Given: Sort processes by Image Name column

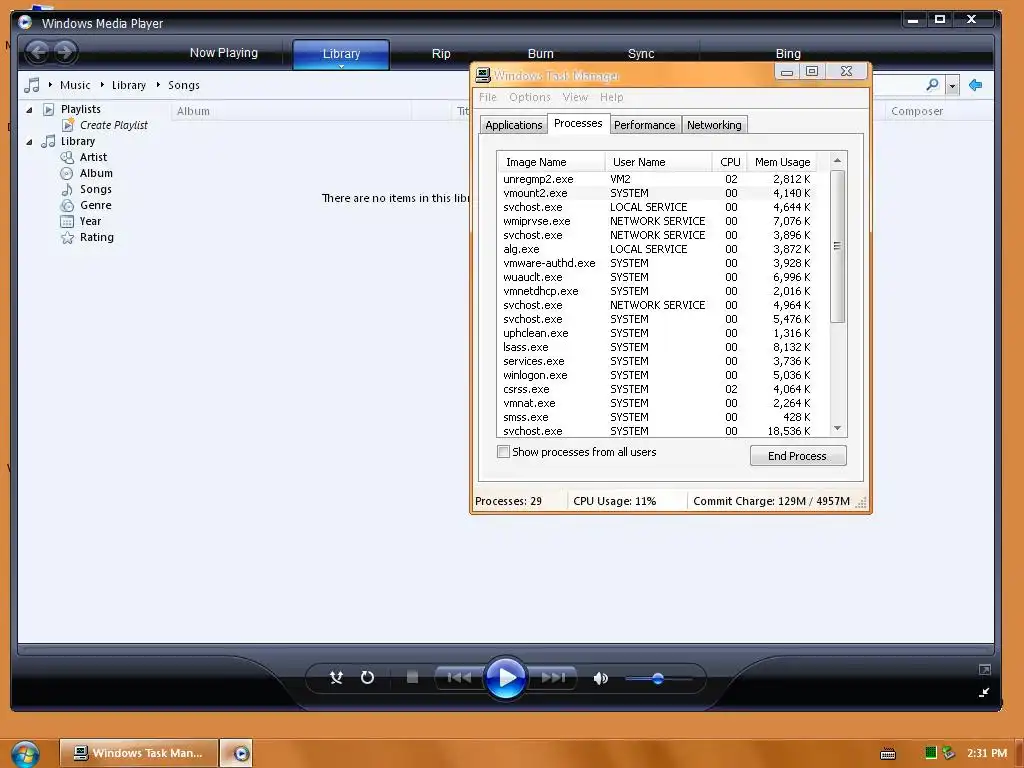Looking at the screenshot, I should (x=551, y=162).
